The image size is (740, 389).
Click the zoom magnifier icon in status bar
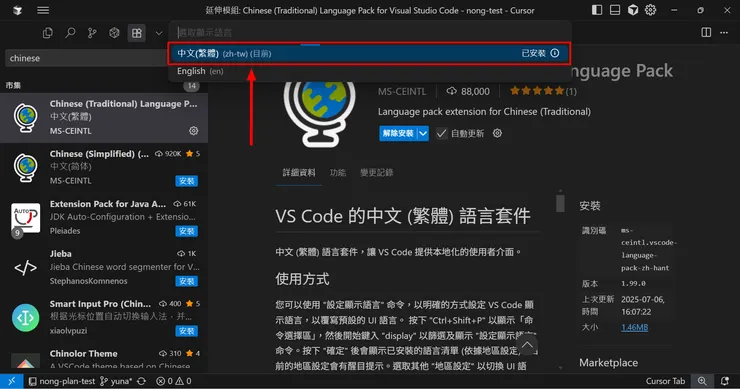pos(702,381)
